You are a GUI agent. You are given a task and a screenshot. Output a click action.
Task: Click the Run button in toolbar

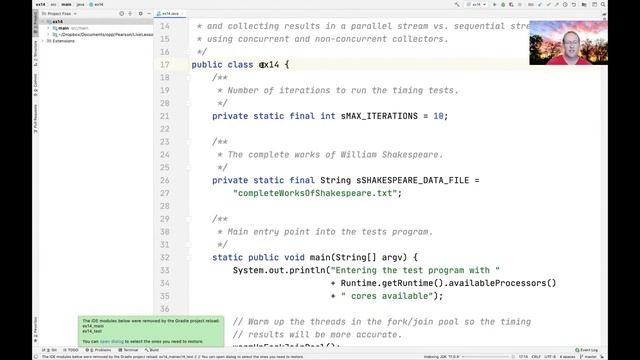click(495, 4)
